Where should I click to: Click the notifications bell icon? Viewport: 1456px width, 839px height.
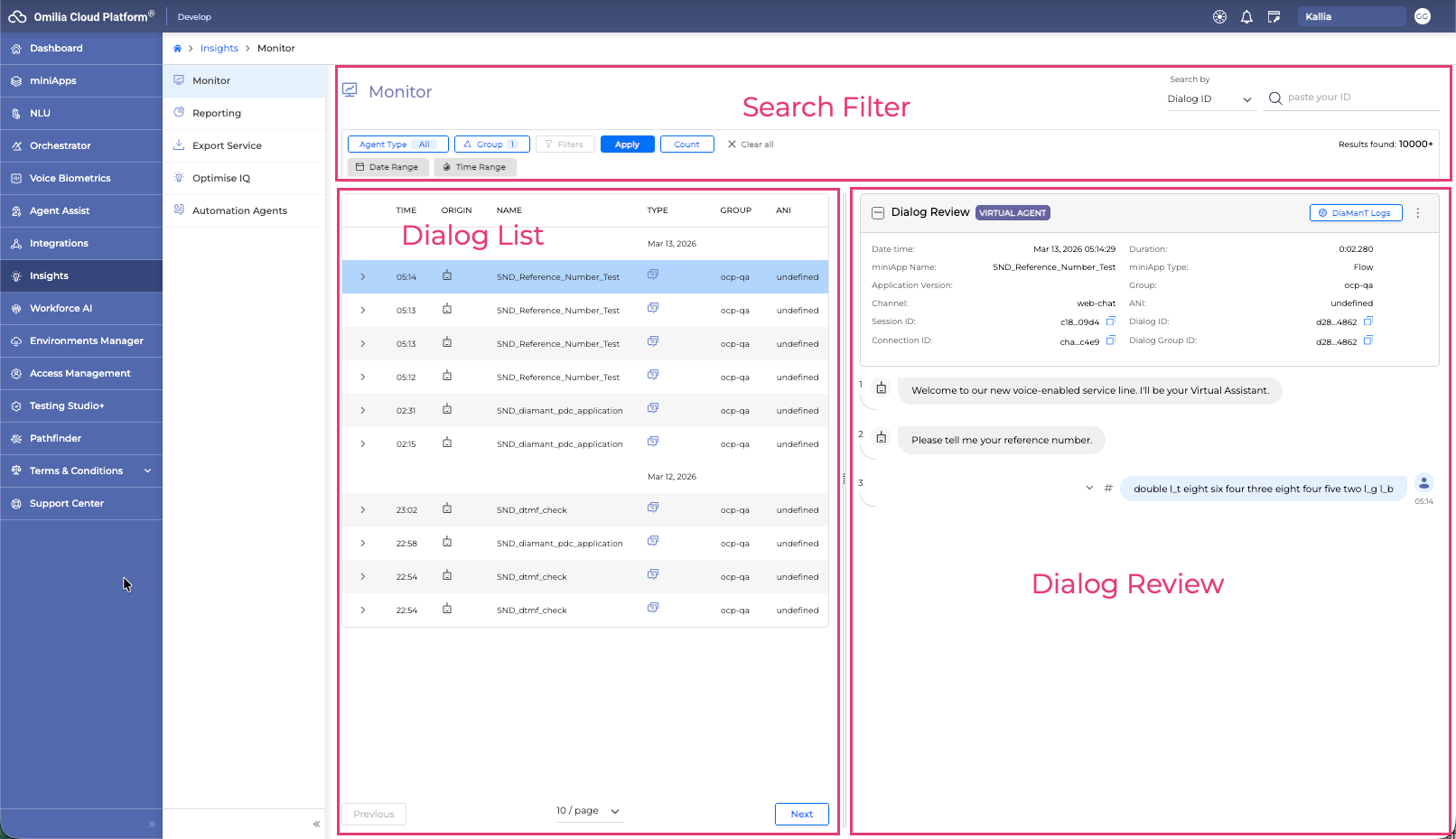[1246, 17]
